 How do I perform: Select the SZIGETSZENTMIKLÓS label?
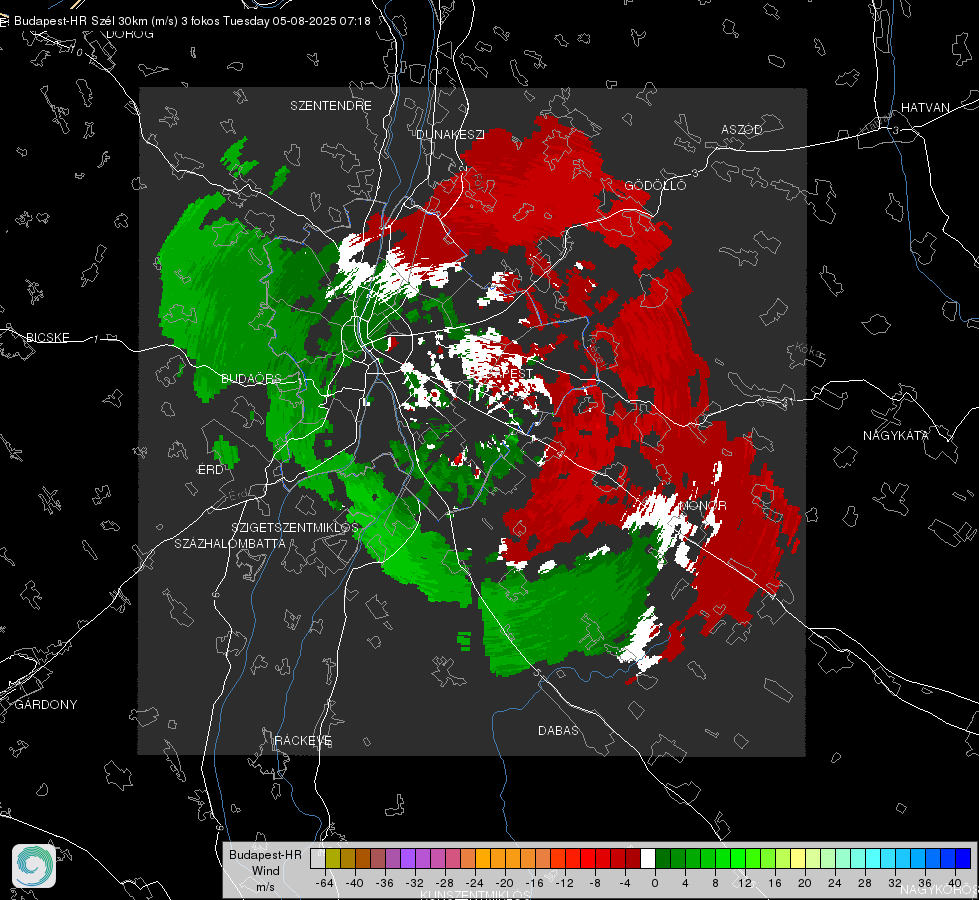pos(295,527)
